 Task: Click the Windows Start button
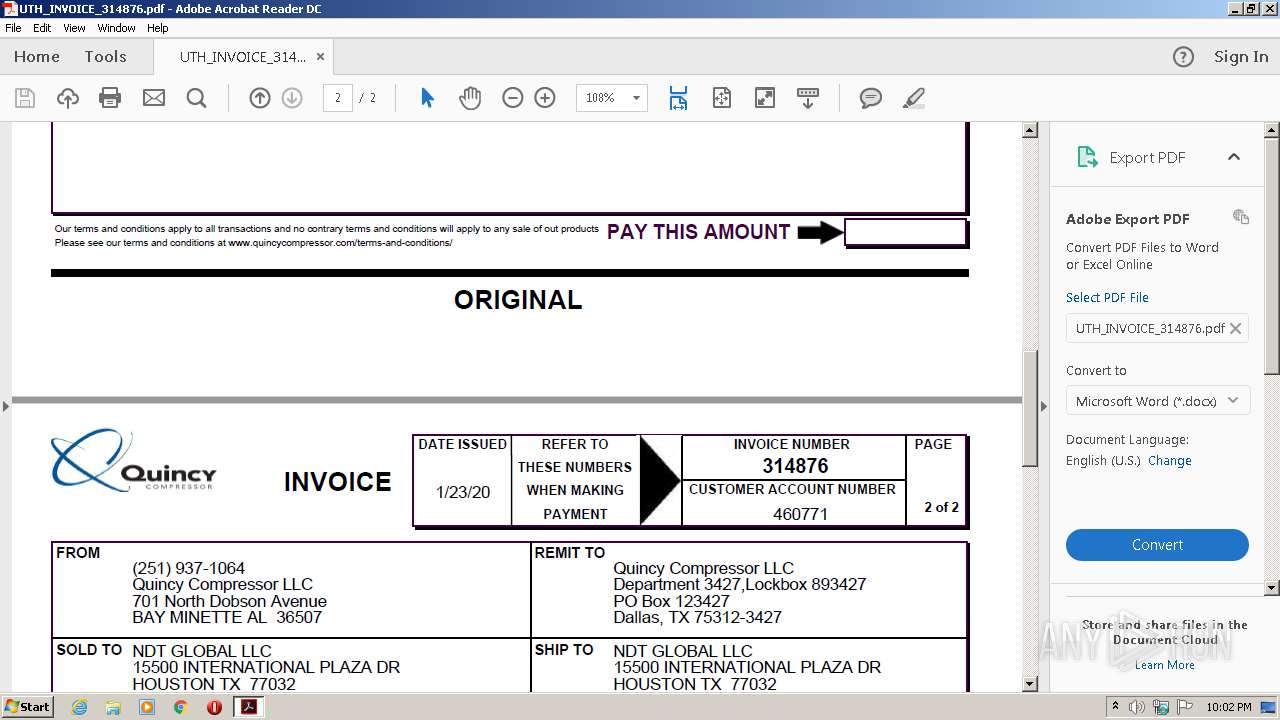[27, 707]
